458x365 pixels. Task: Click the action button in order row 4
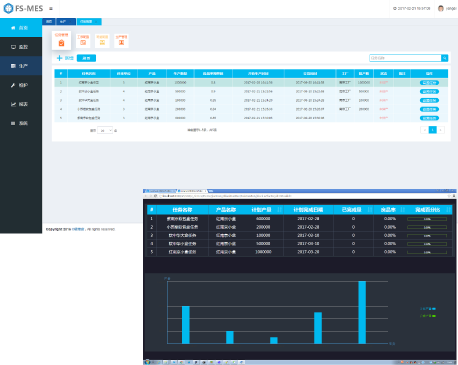pos(429,109)
